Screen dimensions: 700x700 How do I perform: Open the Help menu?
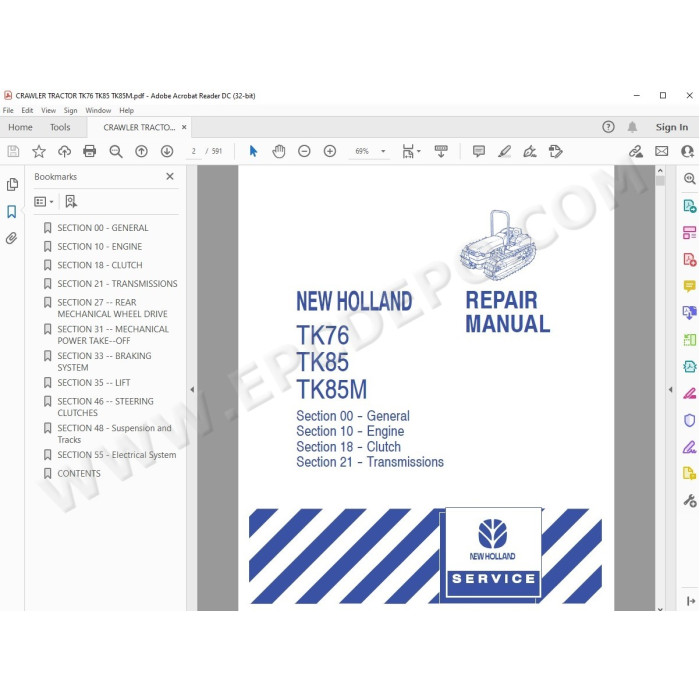coord(126,110)
